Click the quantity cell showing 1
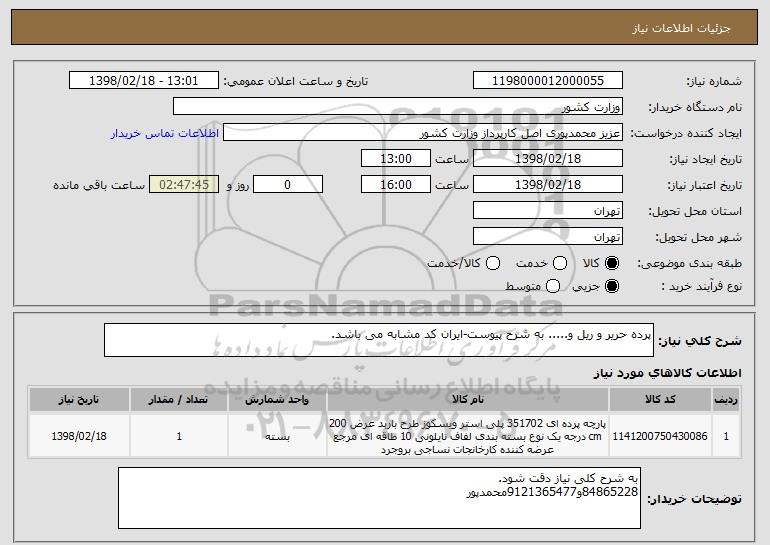 (x=179, y=436)
